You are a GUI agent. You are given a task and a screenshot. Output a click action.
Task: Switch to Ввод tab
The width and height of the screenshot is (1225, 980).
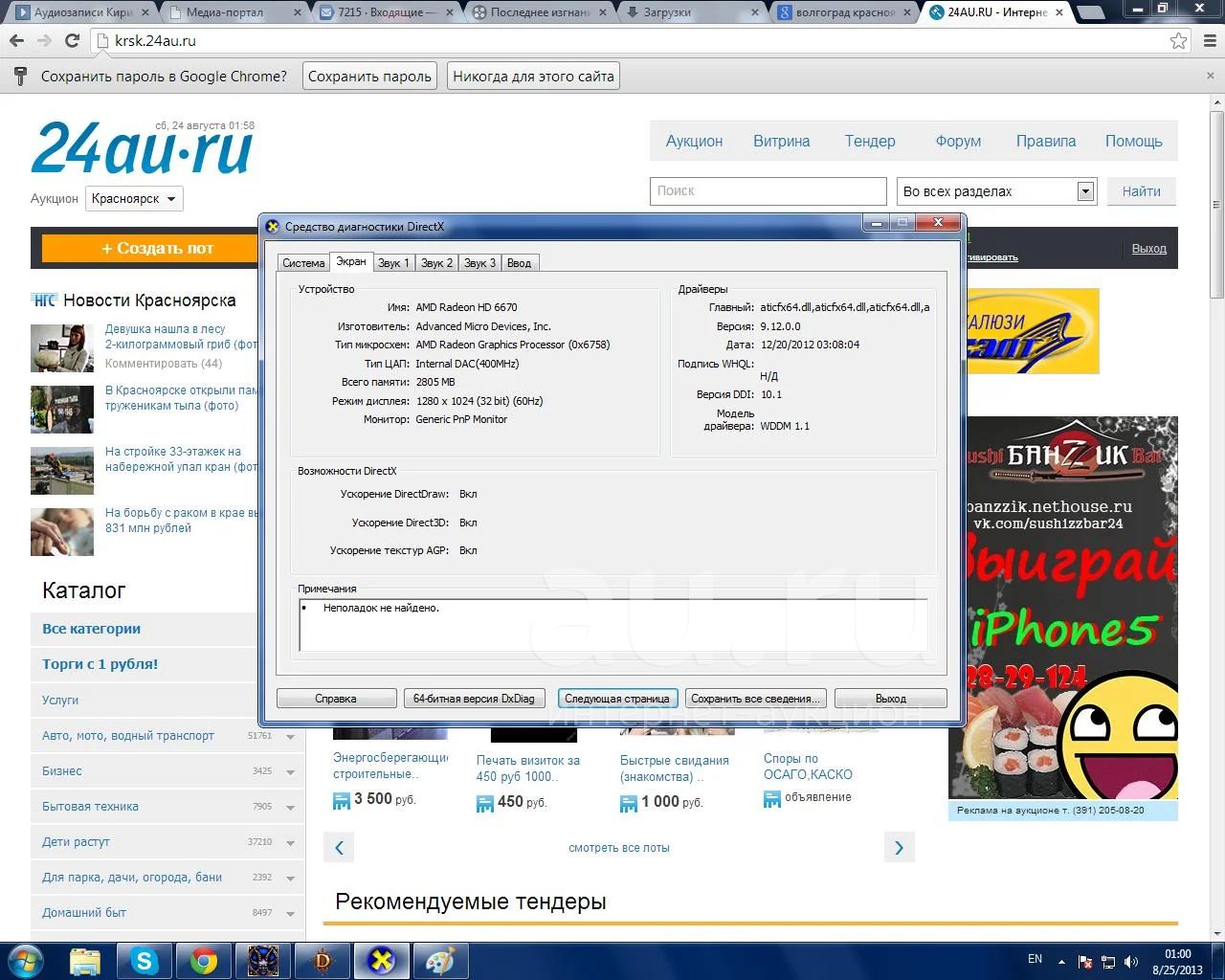pos(520,263)
